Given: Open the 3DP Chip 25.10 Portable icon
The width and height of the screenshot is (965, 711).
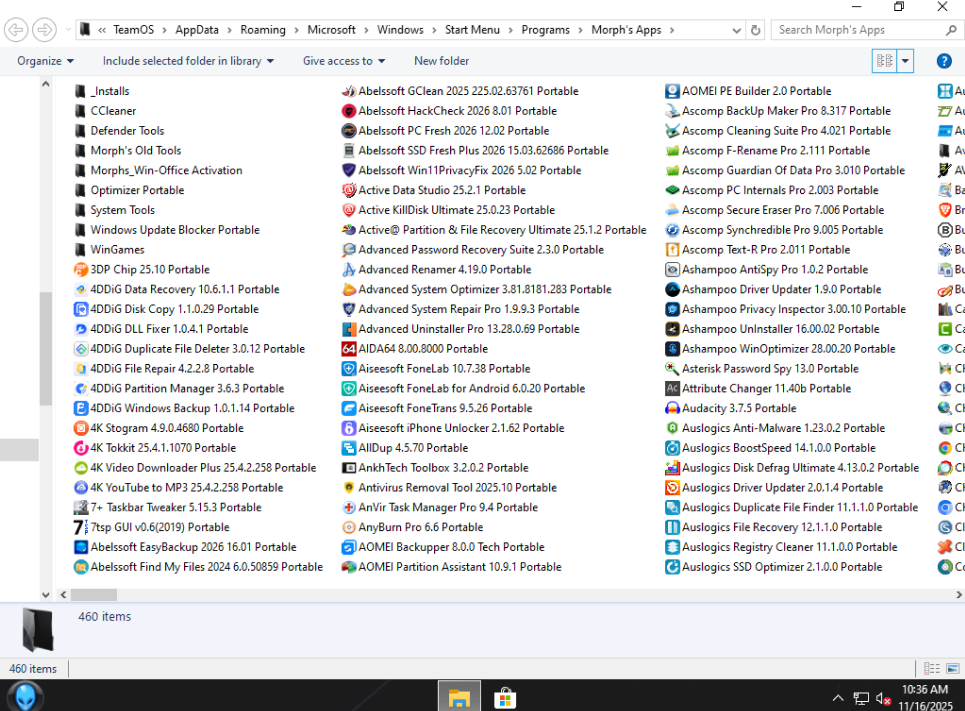Looking at the screenshot, I should tap(81, 270).
